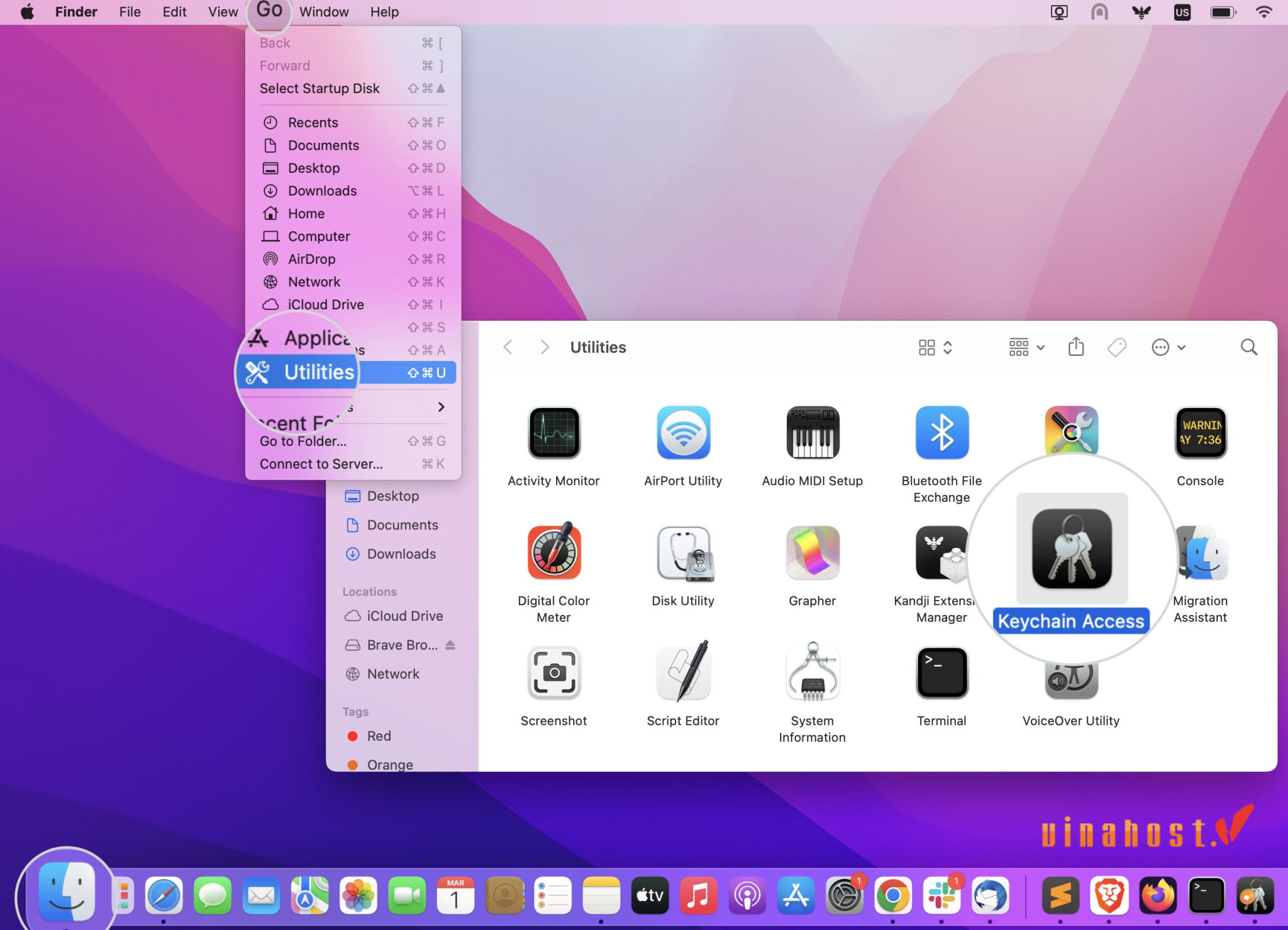Screen dimensions: 1288x930
Task: Open the group-by dropdown
Action: pos(1026,347)
